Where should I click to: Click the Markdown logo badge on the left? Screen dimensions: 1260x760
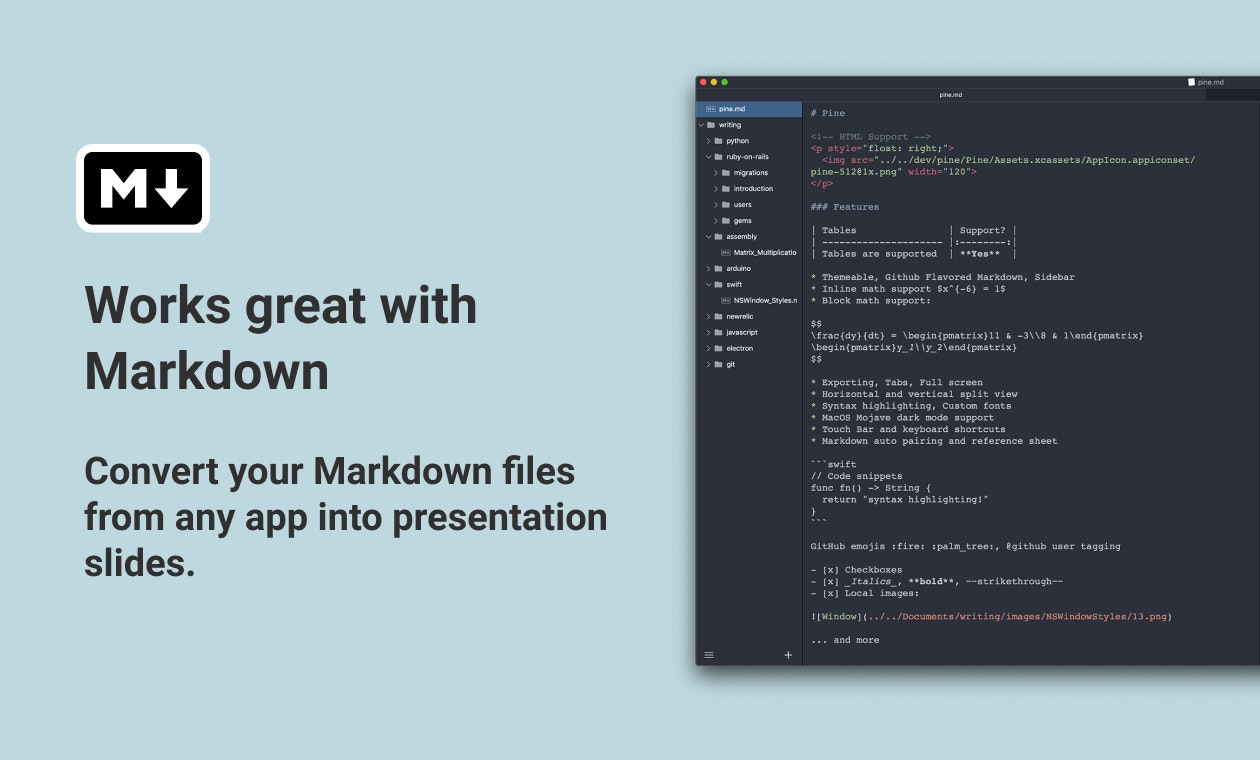click(x=143, y=188)
